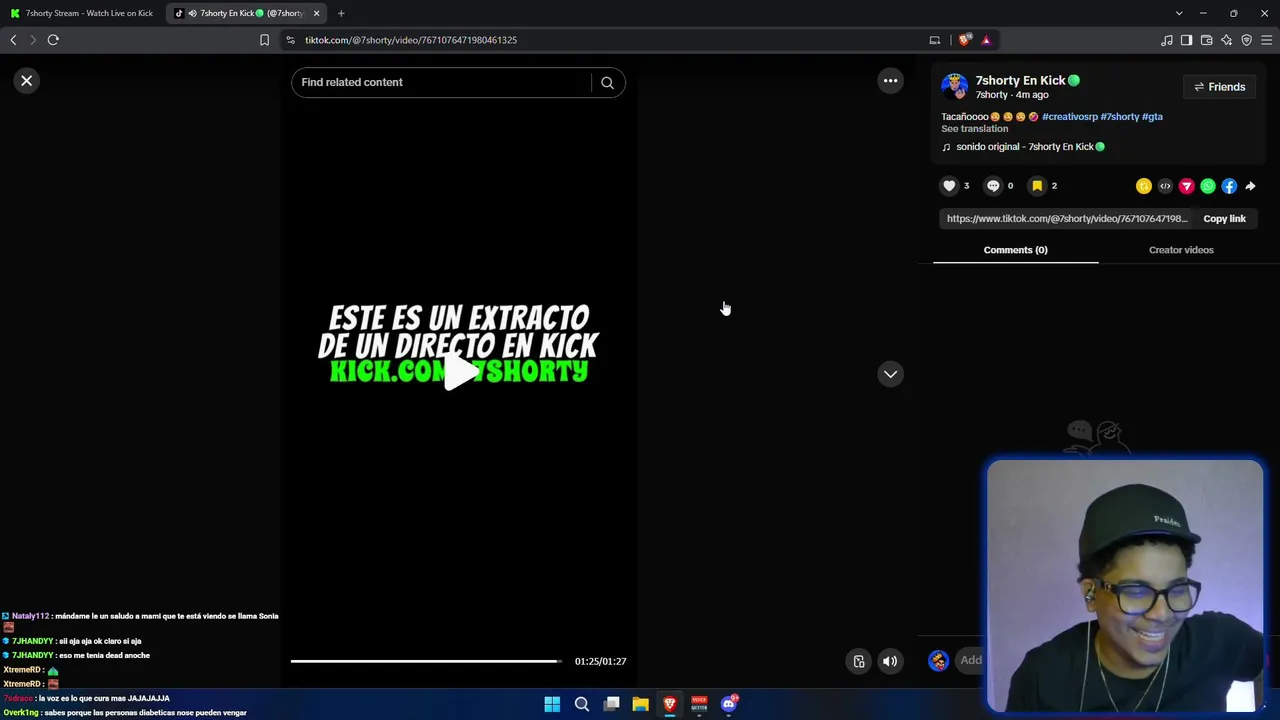Open the Brave VPN shield icon
This screenshot has height=720, width=1280.
pyautogui.click(x=1246, y=40)
